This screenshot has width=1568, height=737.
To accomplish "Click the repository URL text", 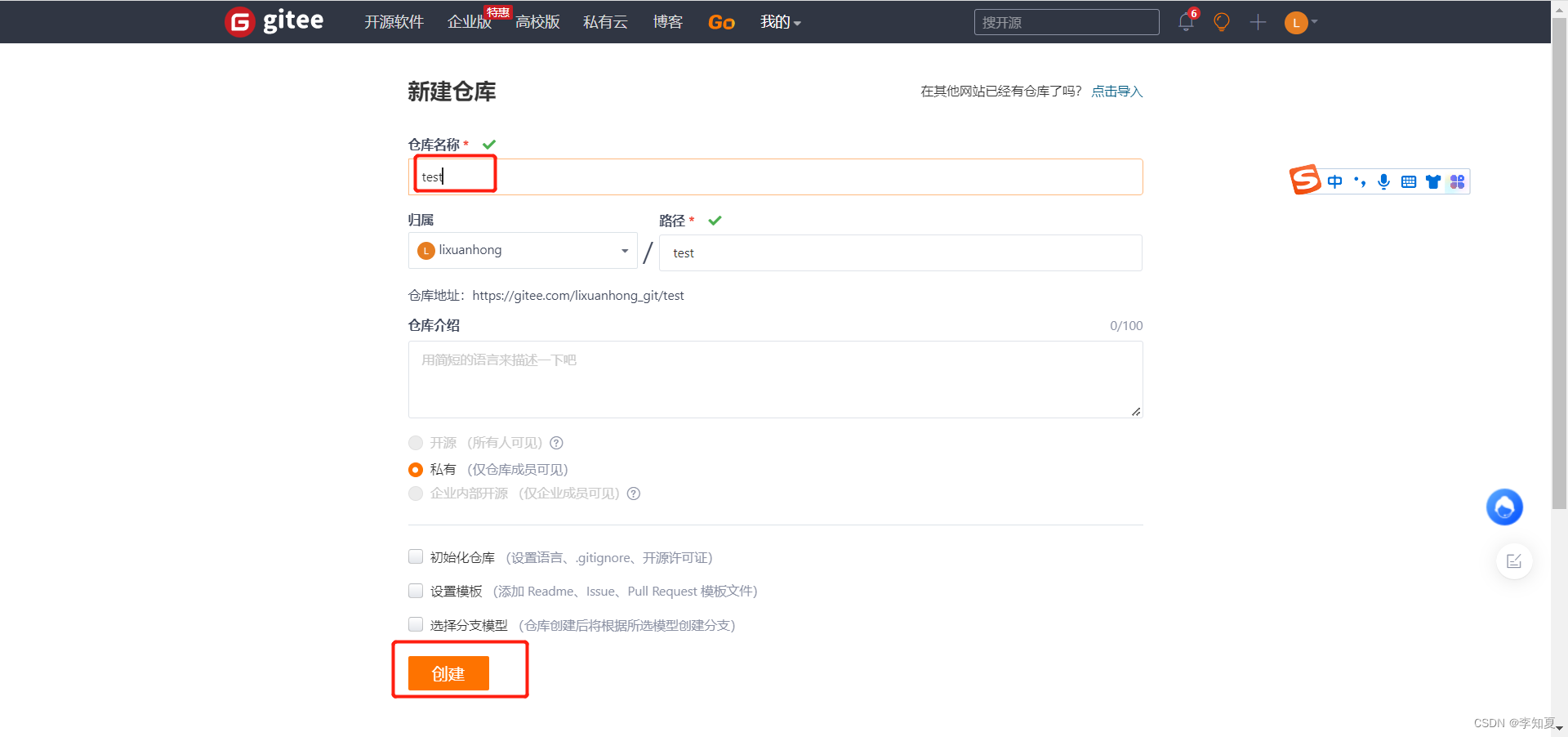I will pyautogui.click(x=578, y=296).
